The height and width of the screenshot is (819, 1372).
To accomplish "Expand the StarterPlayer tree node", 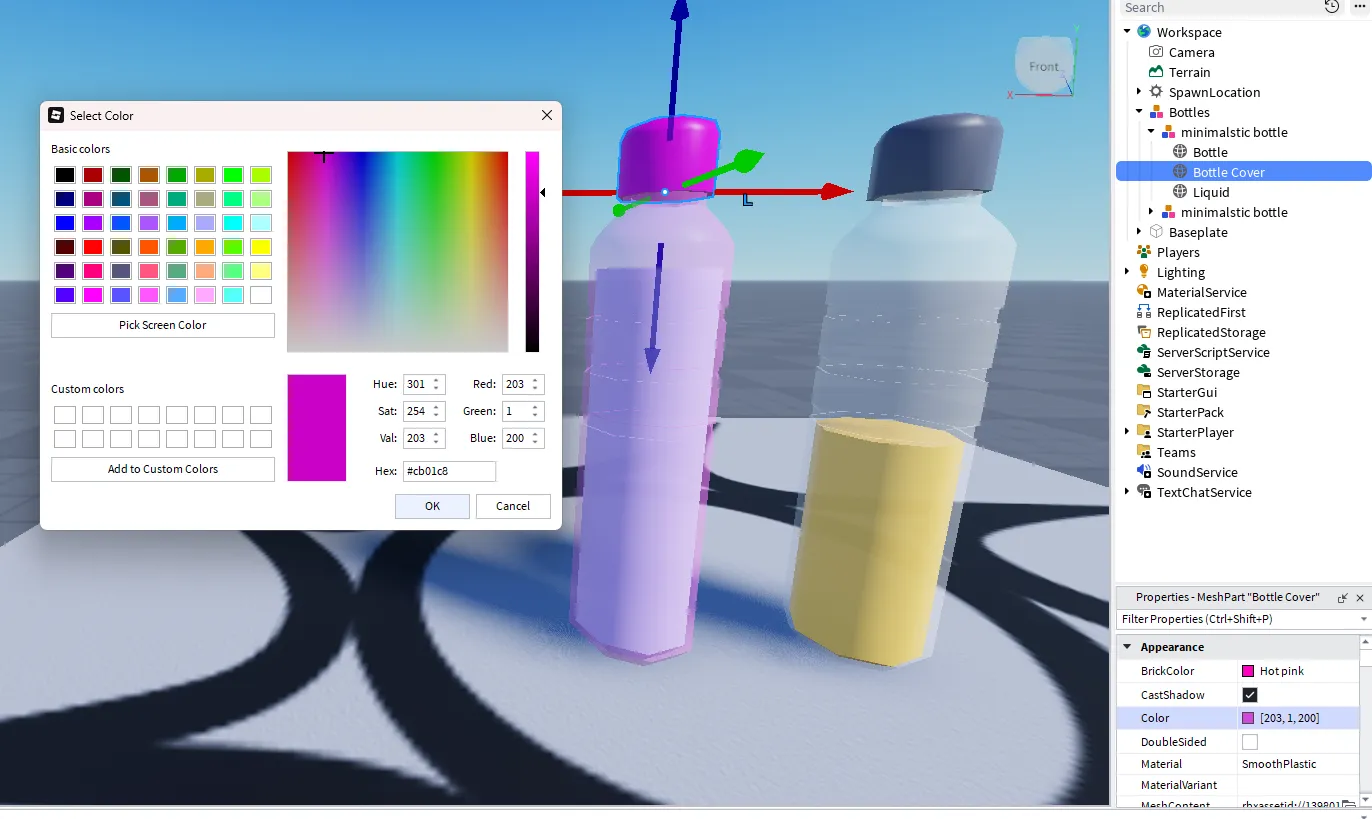I will click(x=1127, y=432).
